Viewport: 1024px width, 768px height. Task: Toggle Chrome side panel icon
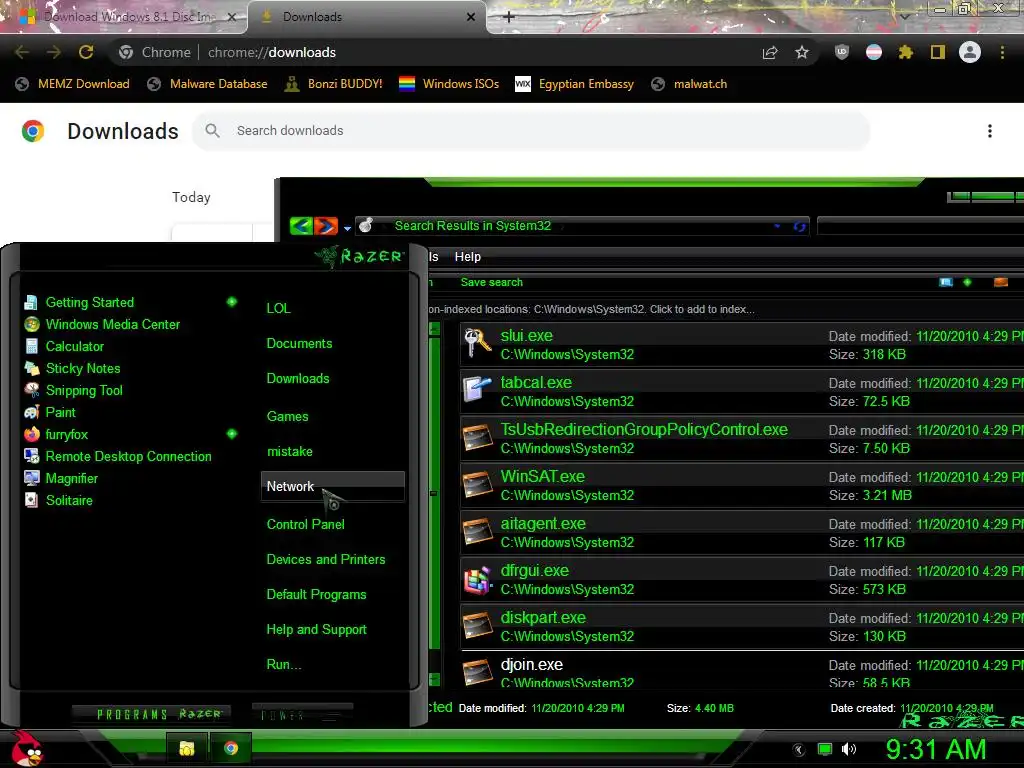(938, 52)
